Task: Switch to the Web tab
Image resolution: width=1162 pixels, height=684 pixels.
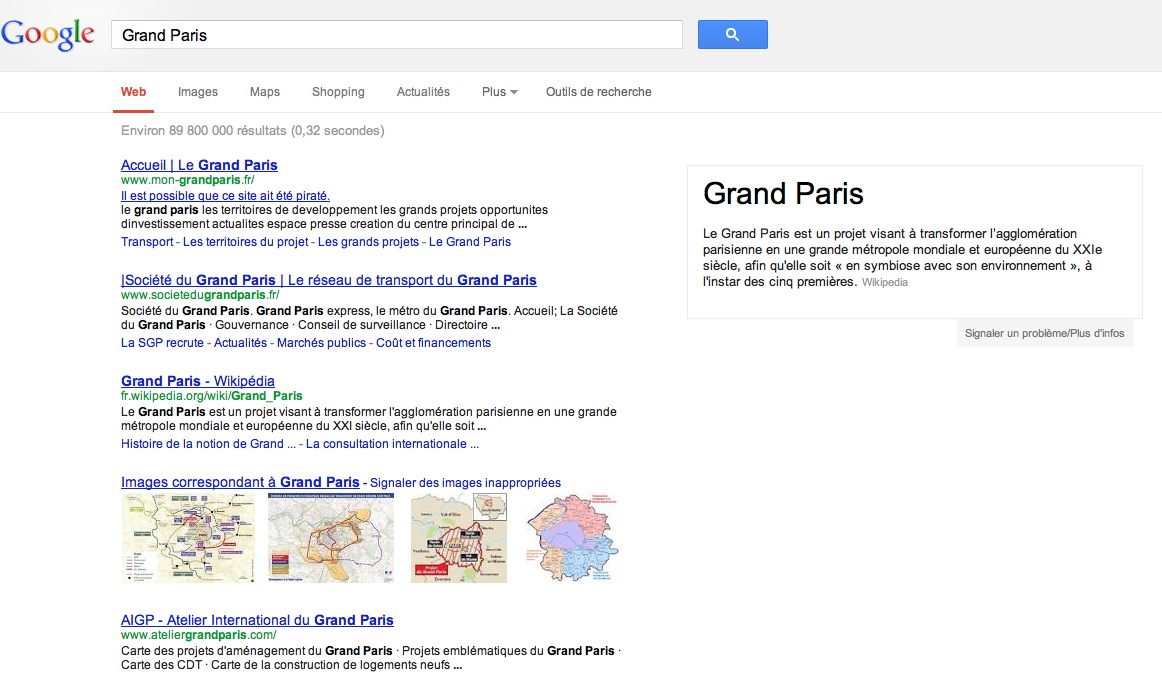Action: [x=133, y=92]
